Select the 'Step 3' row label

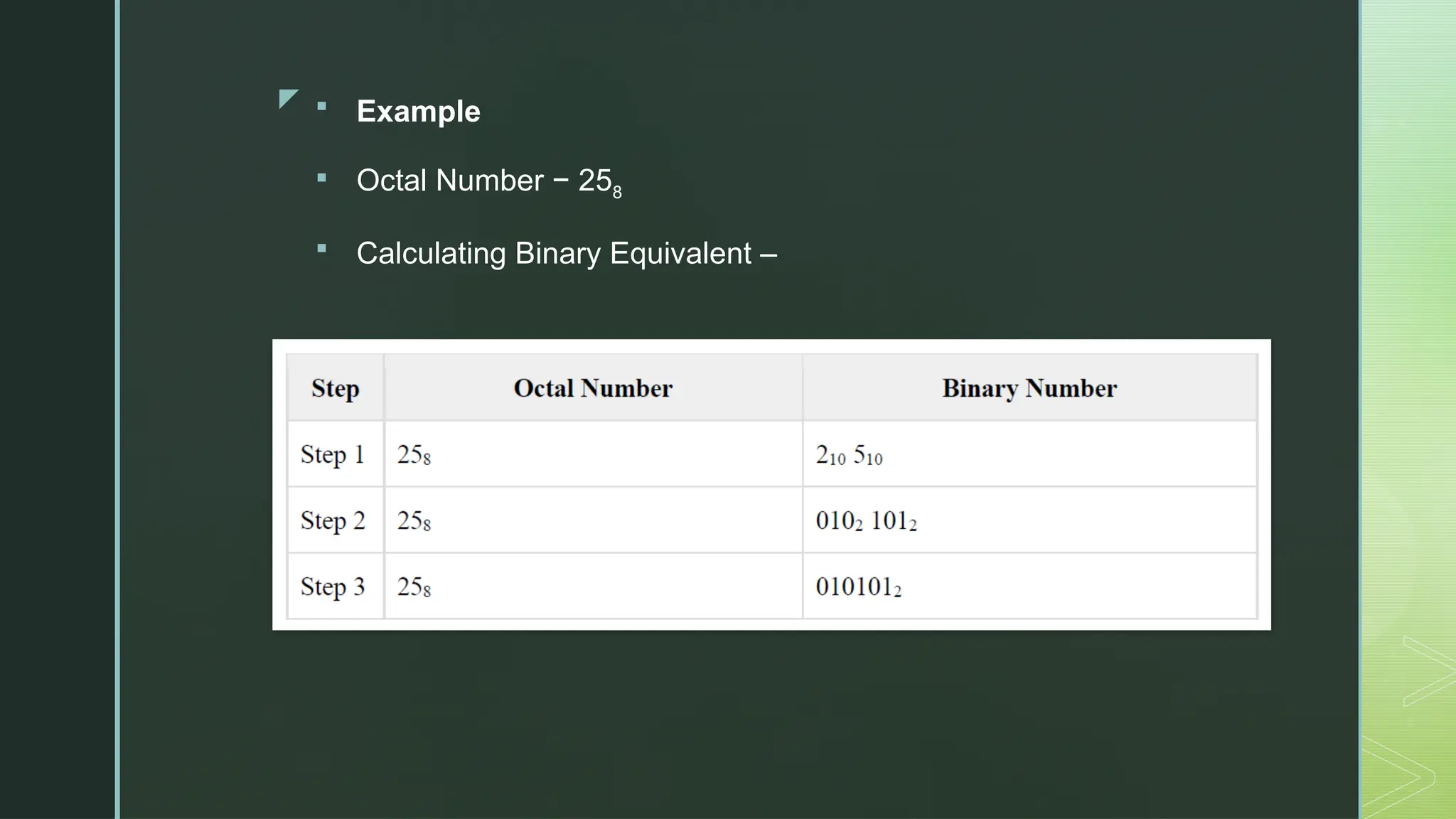tap(332, 587)
